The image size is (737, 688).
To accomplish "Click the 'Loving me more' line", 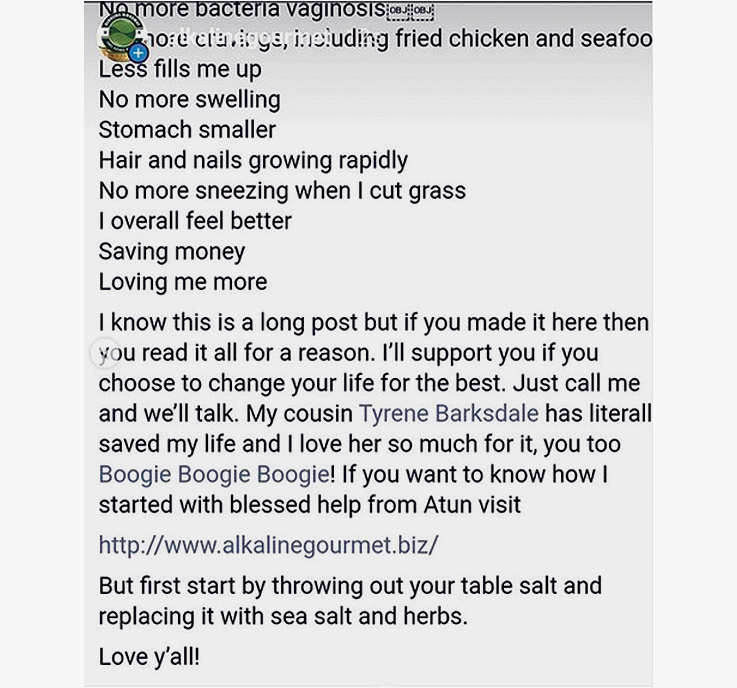I will pos(182,282).
